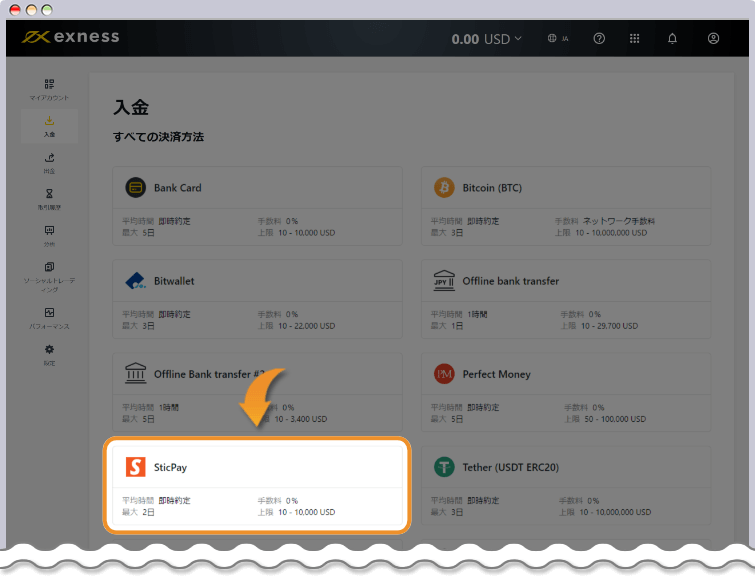Select 入金 deposit in the sidebar
The height and width of the screenshot is (576, 755).
click(x=49, y=126)
